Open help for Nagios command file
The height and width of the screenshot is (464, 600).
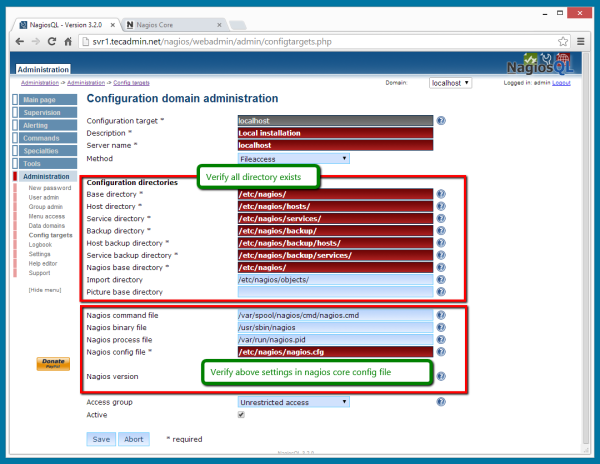[441, 315]
